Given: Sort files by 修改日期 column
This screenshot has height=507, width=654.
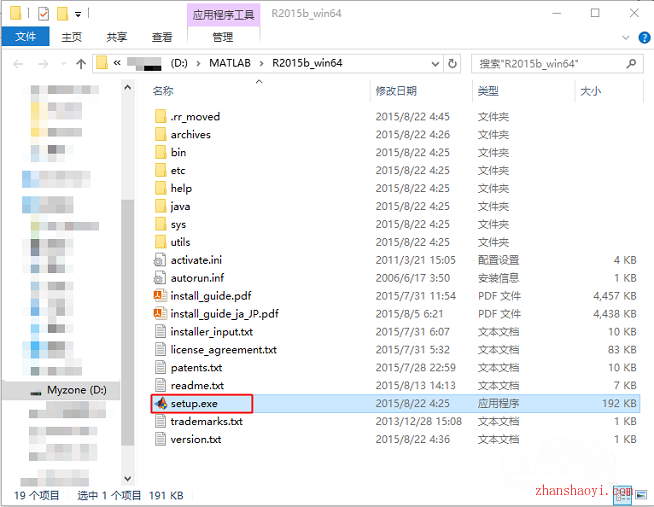Looking at the screenshot, I should pos(396,91).
